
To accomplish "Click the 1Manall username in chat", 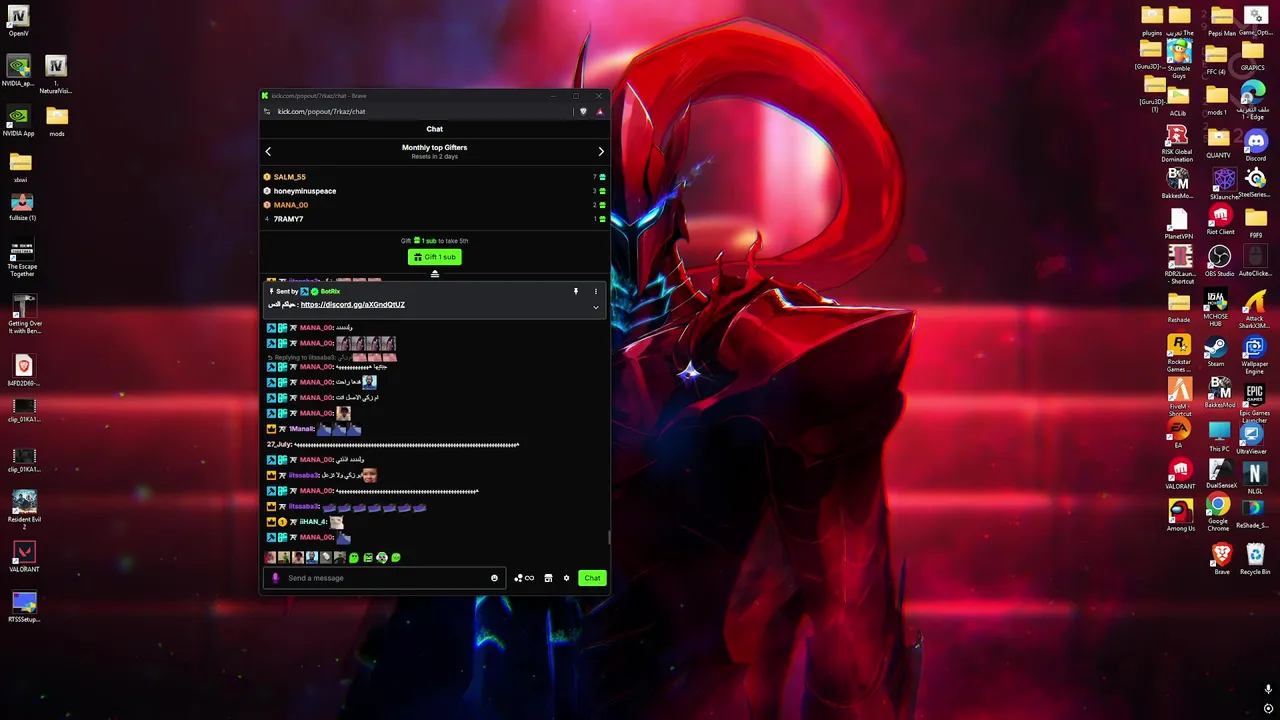I will [302, 429].
